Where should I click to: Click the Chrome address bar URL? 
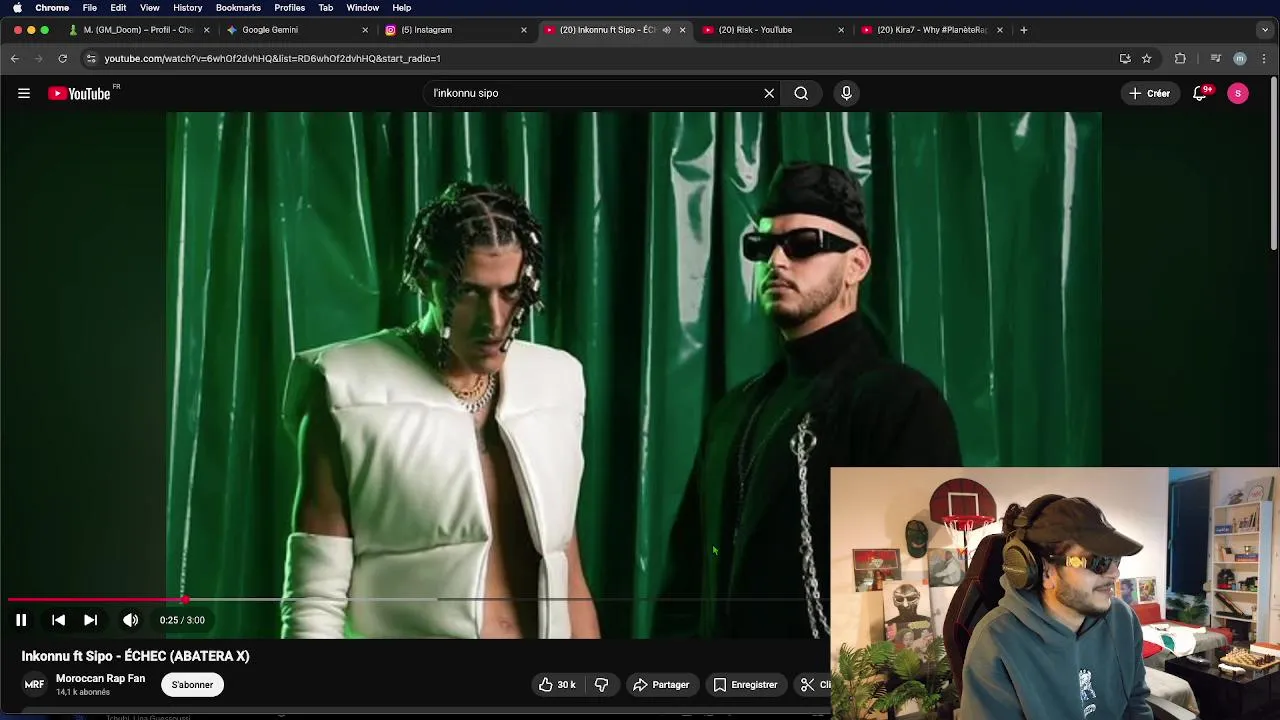tap(272, 59)
